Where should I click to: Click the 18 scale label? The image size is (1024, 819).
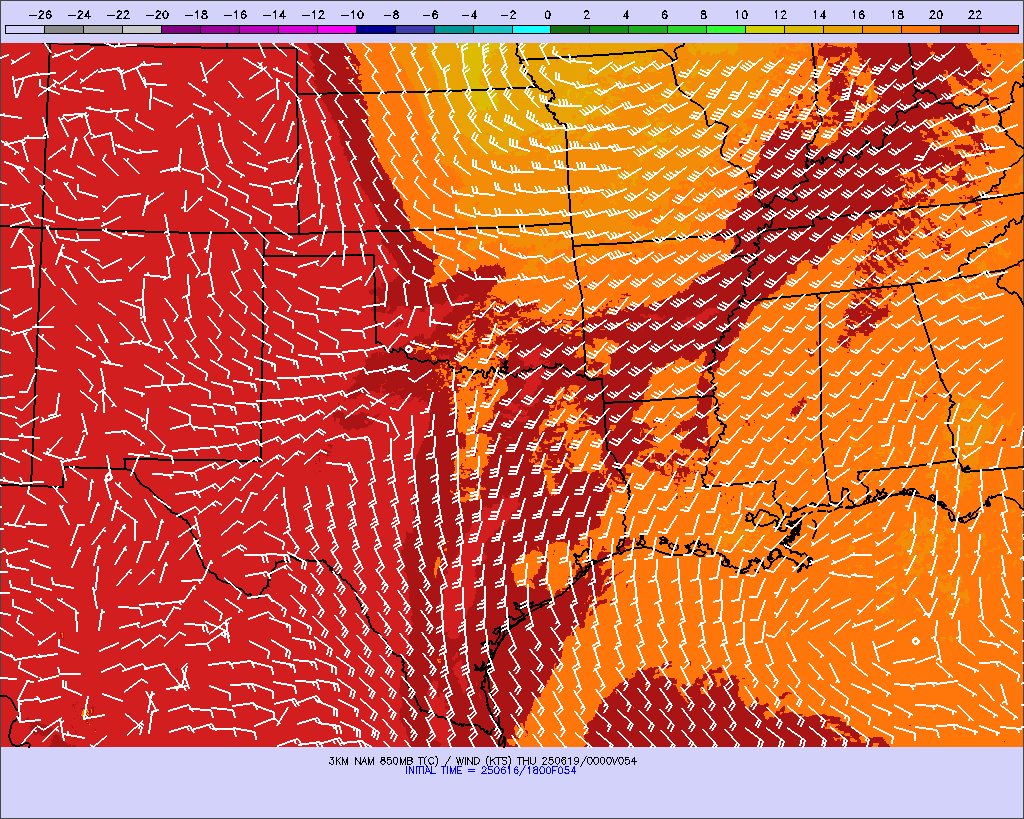pos(897,14)
